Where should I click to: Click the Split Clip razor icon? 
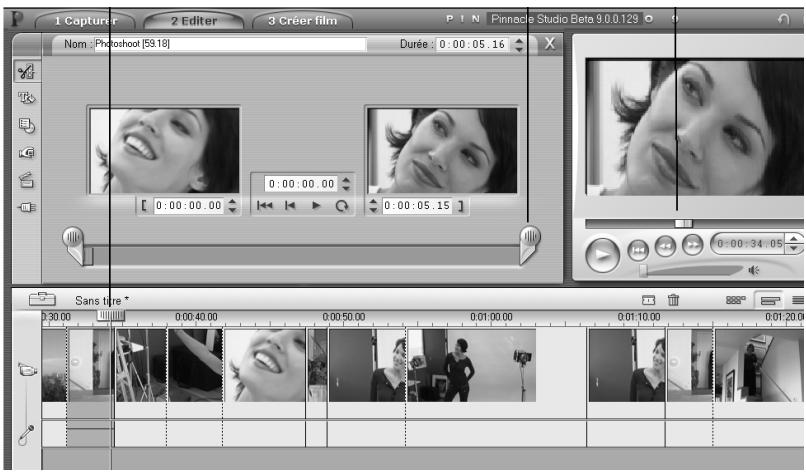click(x=649, y=300)
